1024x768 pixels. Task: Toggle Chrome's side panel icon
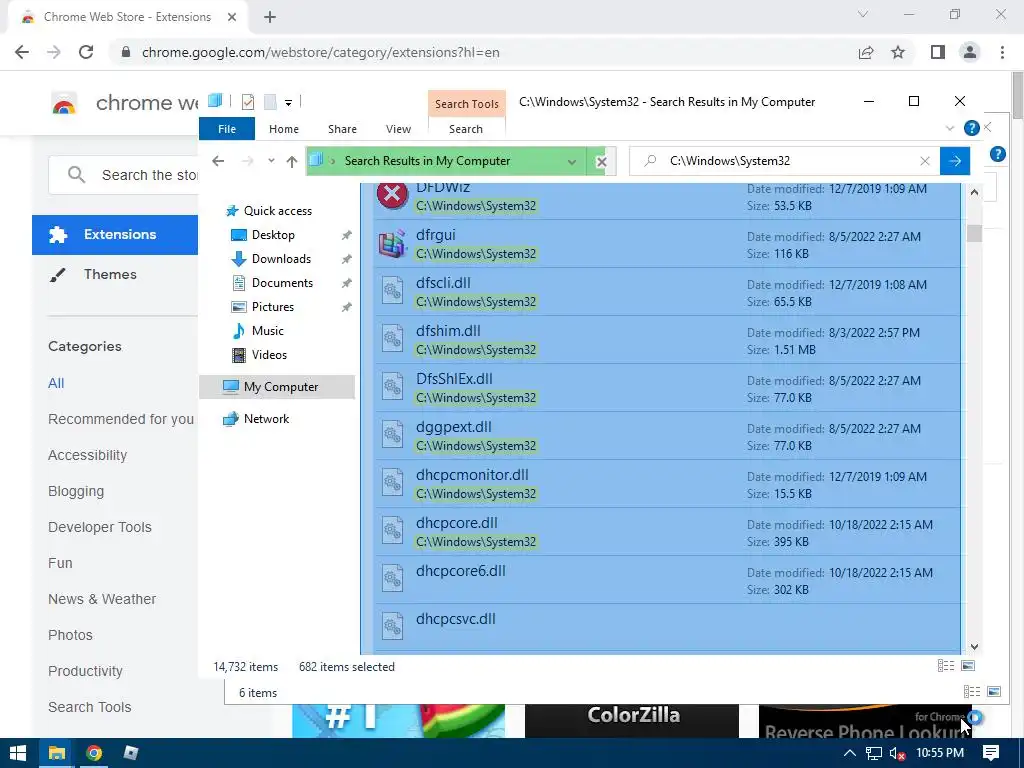938,52
